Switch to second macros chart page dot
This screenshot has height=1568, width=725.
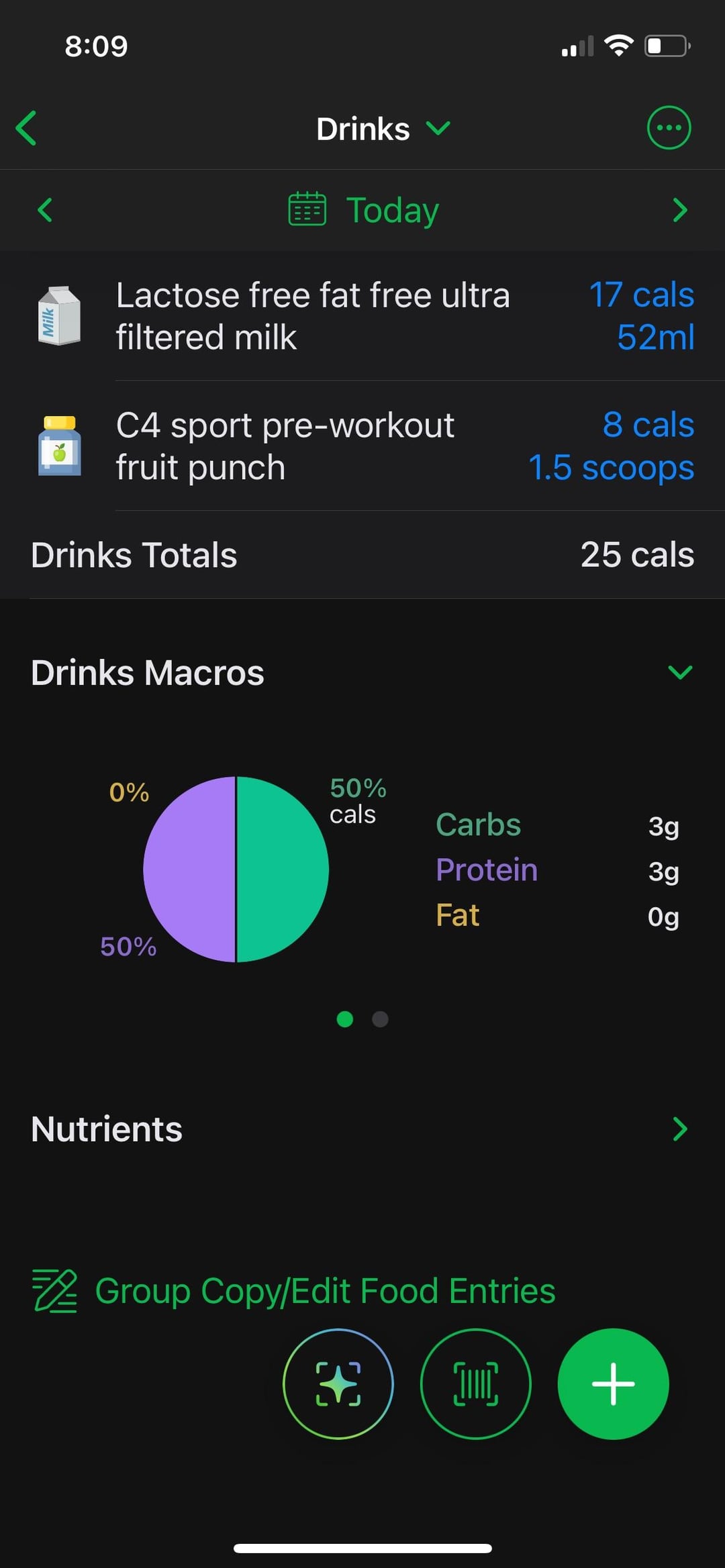click(x=380, y=1019)
